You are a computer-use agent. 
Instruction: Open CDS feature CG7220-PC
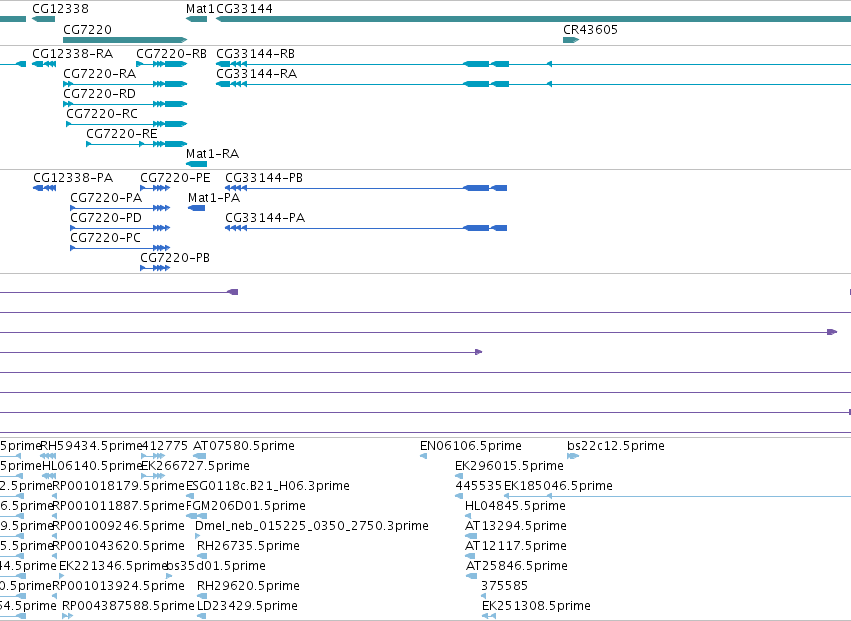point(120,248)
